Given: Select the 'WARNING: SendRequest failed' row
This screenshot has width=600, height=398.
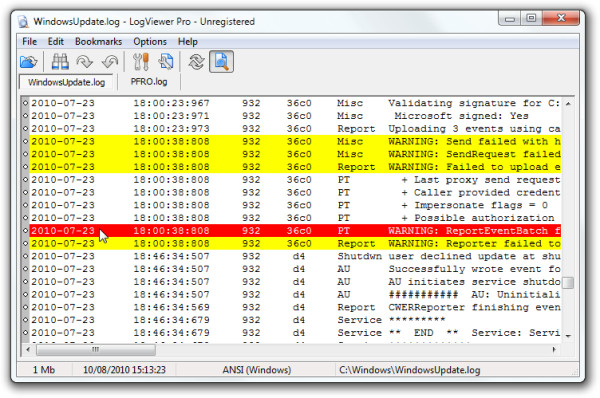Looking at the screenshot, I should pyautogui.click(x=295, y=154).
